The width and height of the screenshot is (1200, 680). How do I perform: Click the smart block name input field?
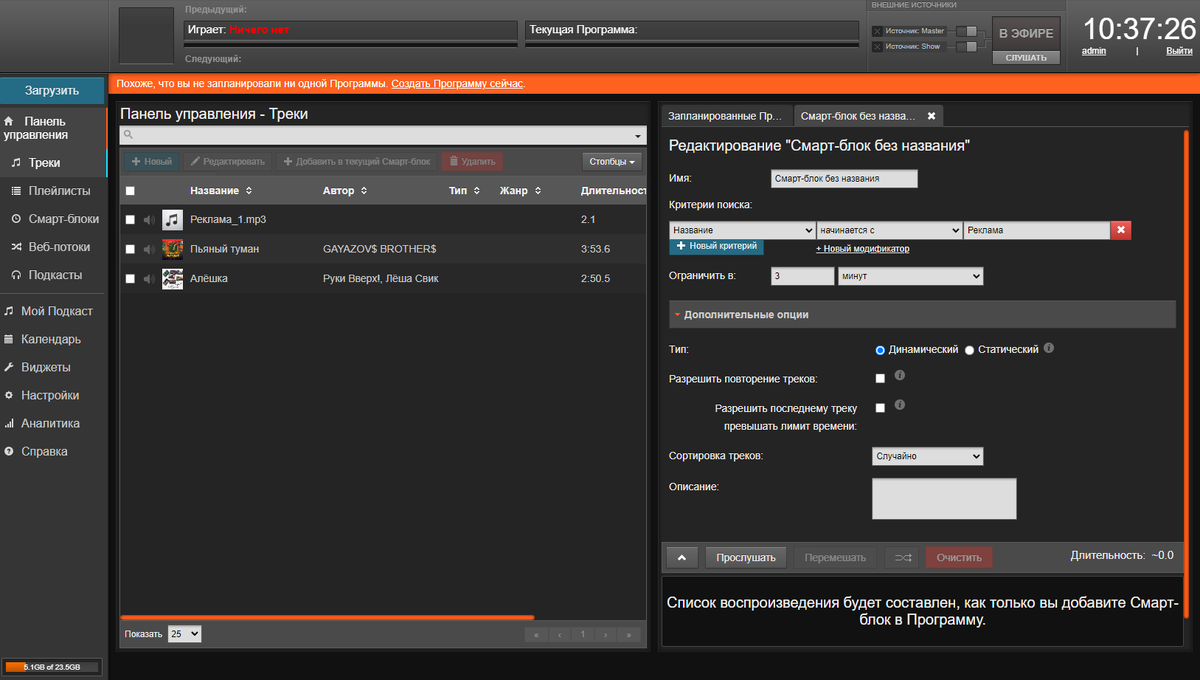point(844,179)
